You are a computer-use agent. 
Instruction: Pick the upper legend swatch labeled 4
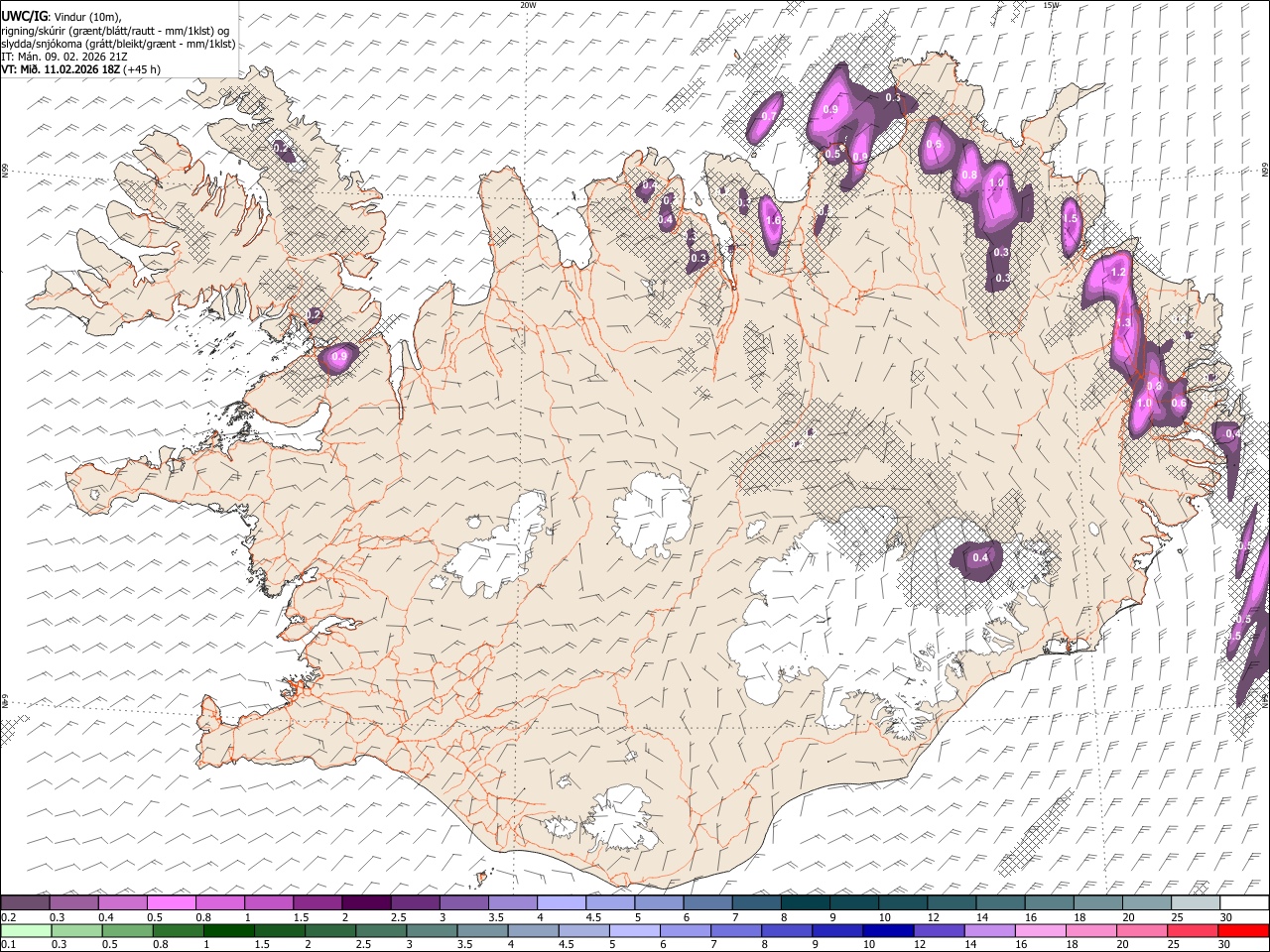pyautogui.click(x=561, y=902)
